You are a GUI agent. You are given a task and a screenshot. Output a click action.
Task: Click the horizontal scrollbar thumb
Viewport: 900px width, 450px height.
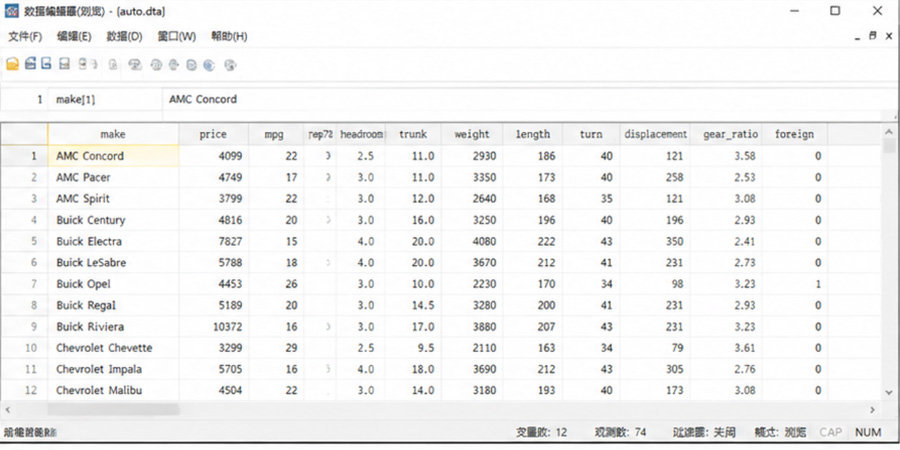[113, 410]
